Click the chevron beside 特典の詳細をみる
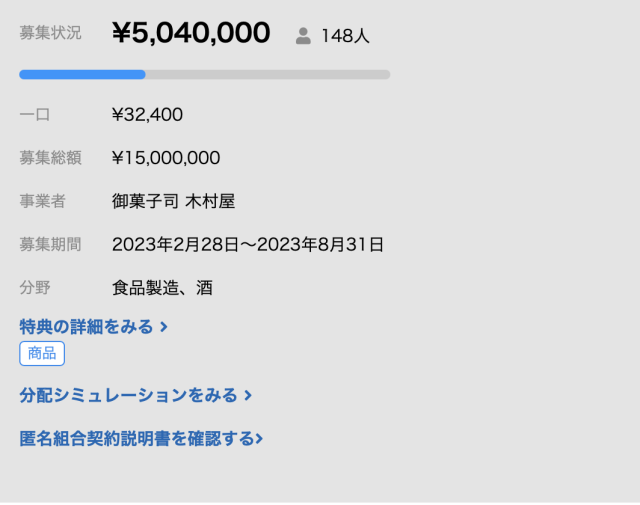This screenshot has width=640, height=505. tap(164, 327)
